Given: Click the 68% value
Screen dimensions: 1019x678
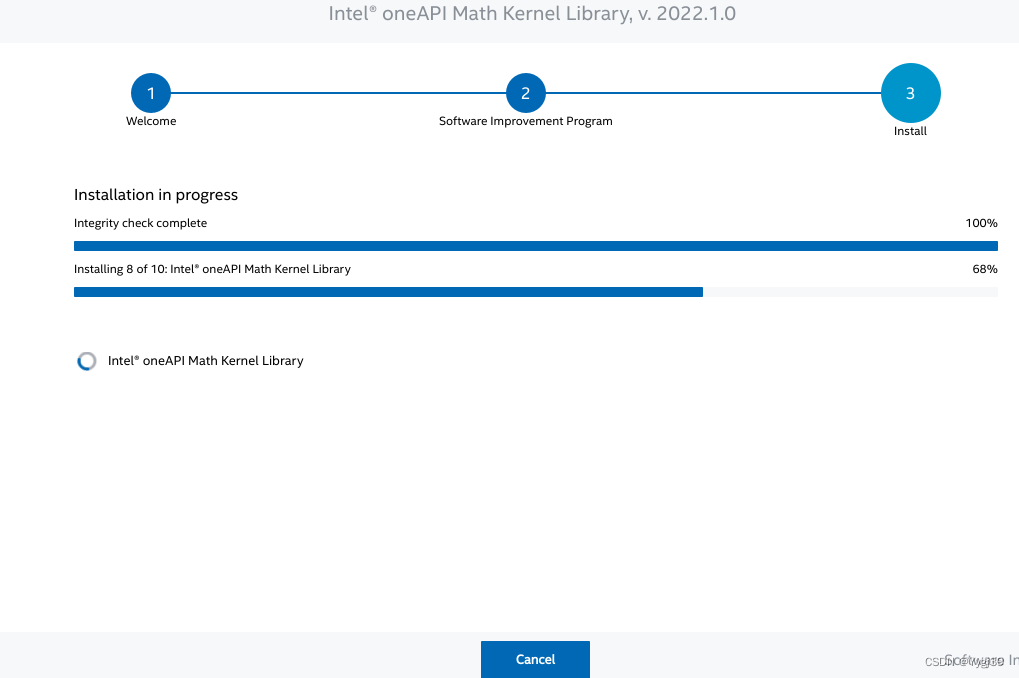Looking at the screenshot, I should point(985,269).
